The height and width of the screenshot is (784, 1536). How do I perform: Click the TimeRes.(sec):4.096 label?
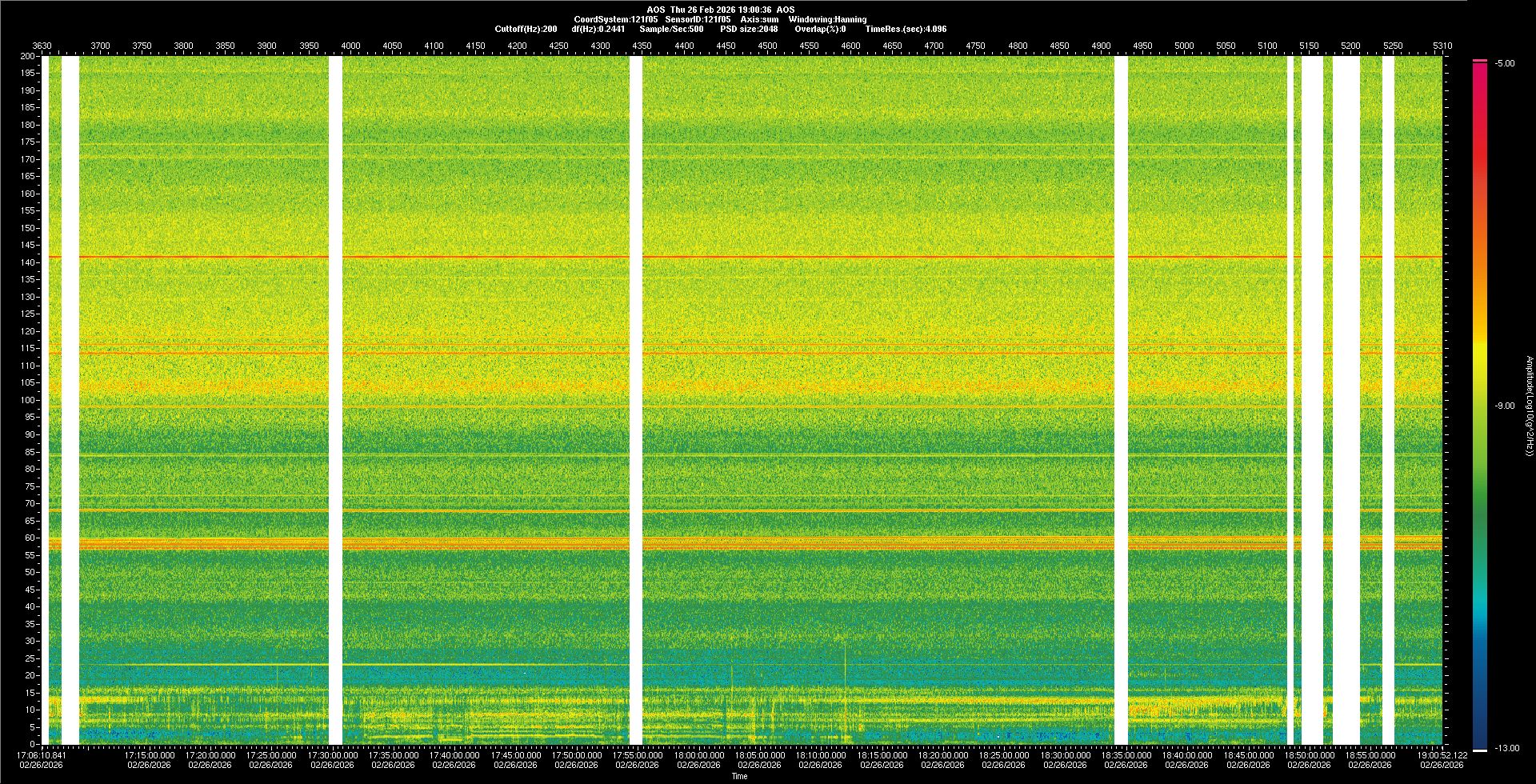click(905, 29)
